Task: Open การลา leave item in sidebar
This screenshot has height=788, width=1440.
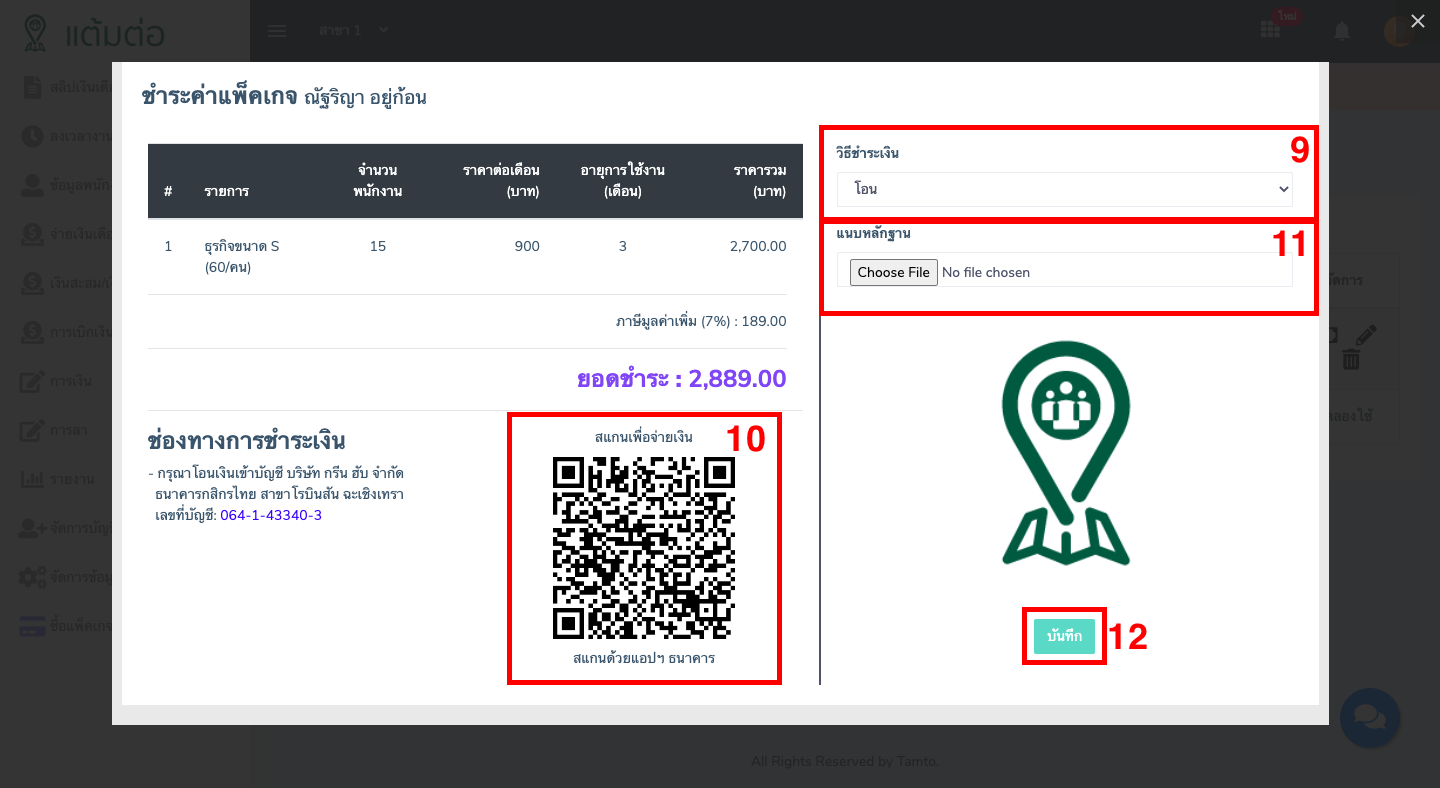Action: [33, 431]
